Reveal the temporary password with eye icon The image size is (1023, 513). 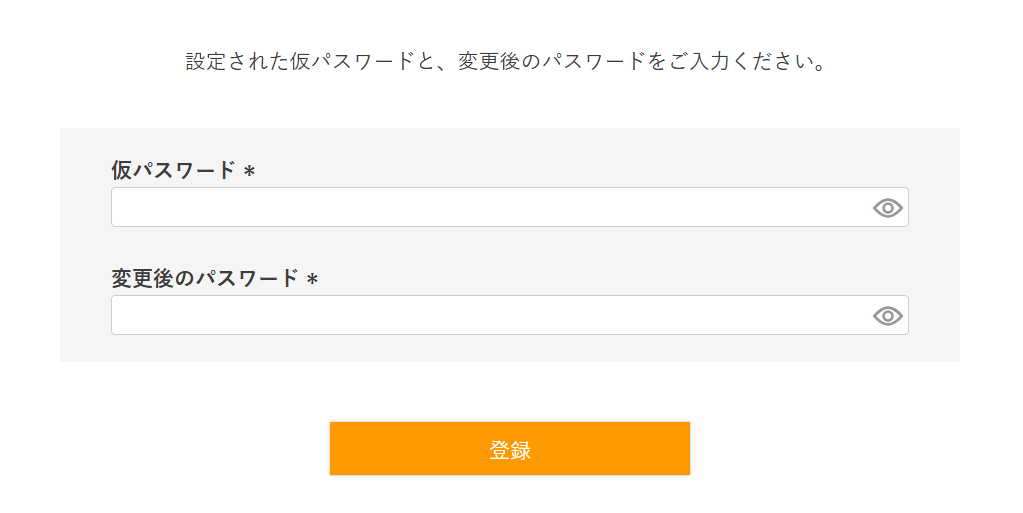pos(887,208)
